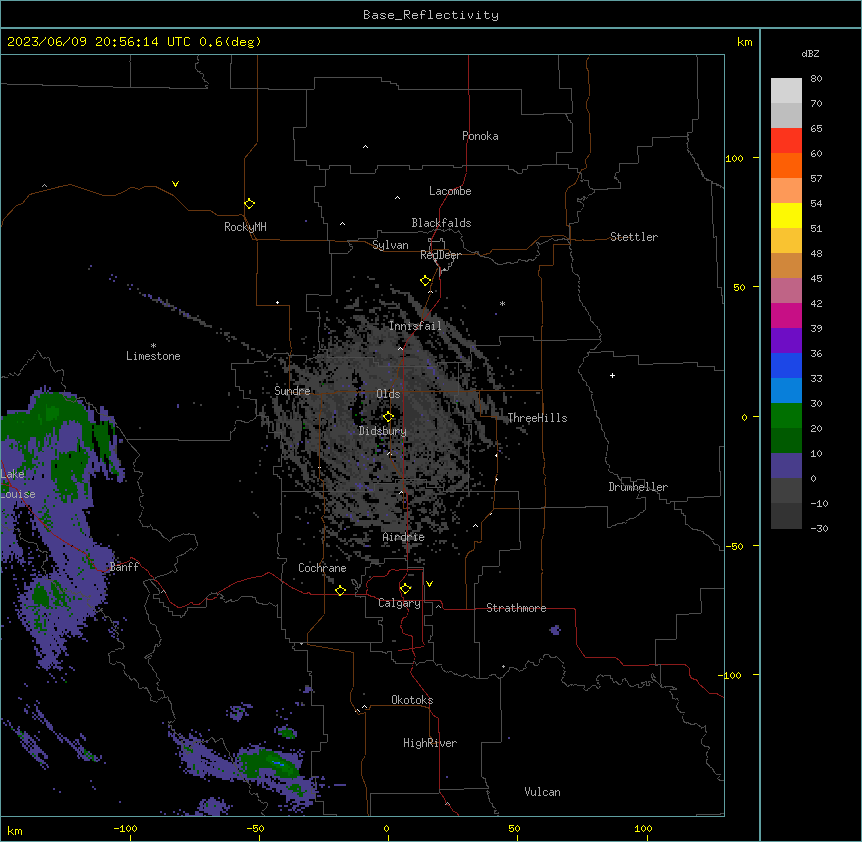The height and width of the screenshot is (842, 862).
Task: Click the yellow marker below Cochrane
Action: [x=340, y=590]
